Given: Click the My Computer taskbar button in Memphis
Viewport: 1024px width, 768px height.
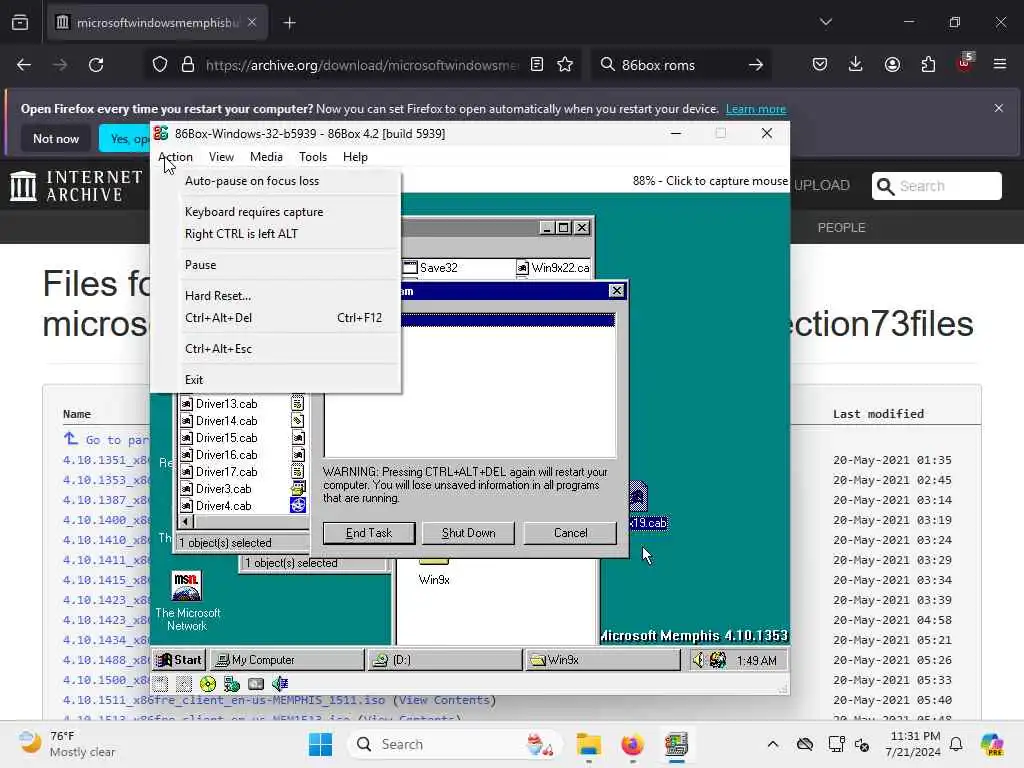Looking at the screenshot, I should [x=287, y=660].
